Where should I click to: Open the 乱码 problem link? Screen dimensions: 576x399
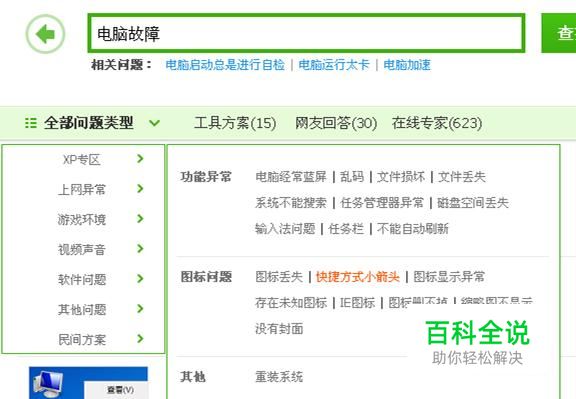click(352, 177)
